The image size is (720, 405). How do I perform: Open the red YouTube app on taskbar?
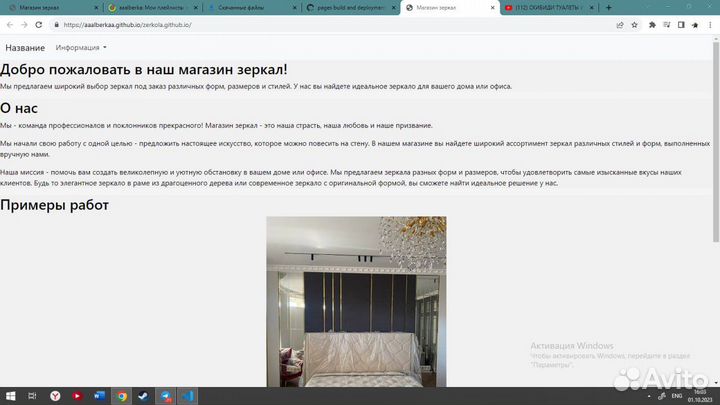pyautogui.click(x=77, y=396)
